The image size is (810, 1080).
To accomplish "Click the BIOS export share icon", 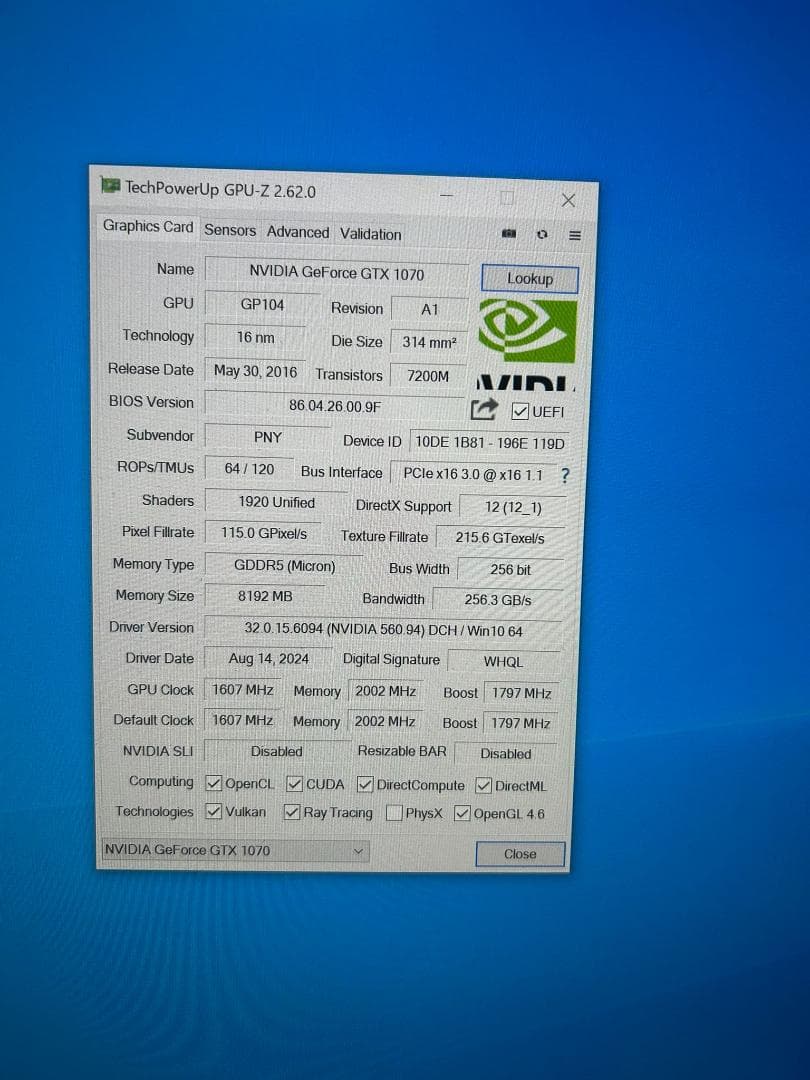I will [484, 409].
